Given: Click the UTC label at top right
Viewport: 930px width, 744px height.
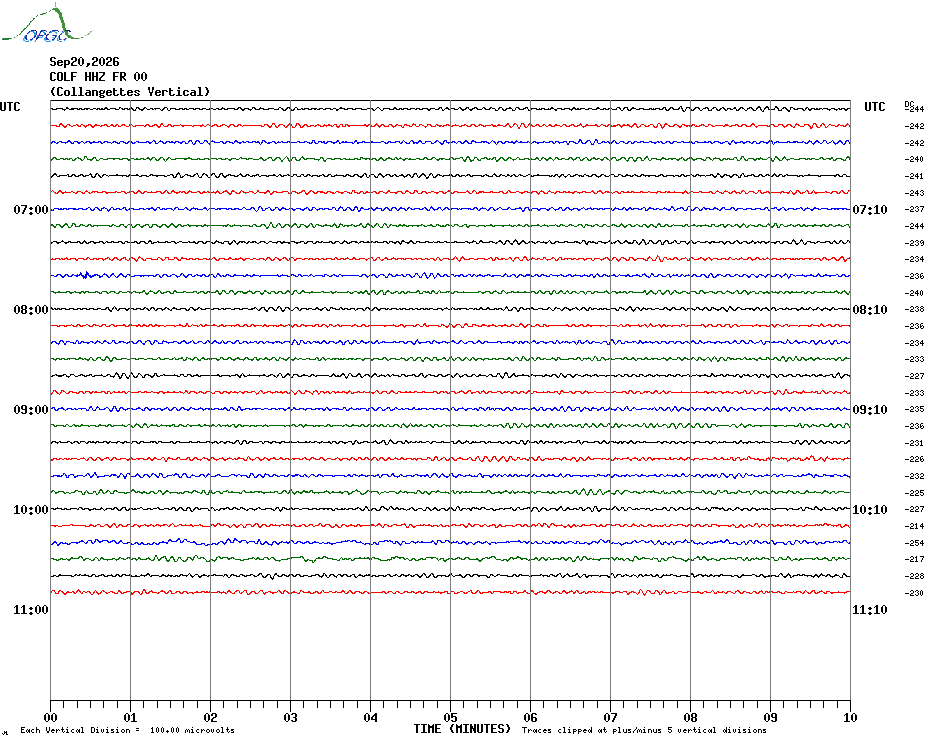Looking at the screenshot, I should (874, 107).
